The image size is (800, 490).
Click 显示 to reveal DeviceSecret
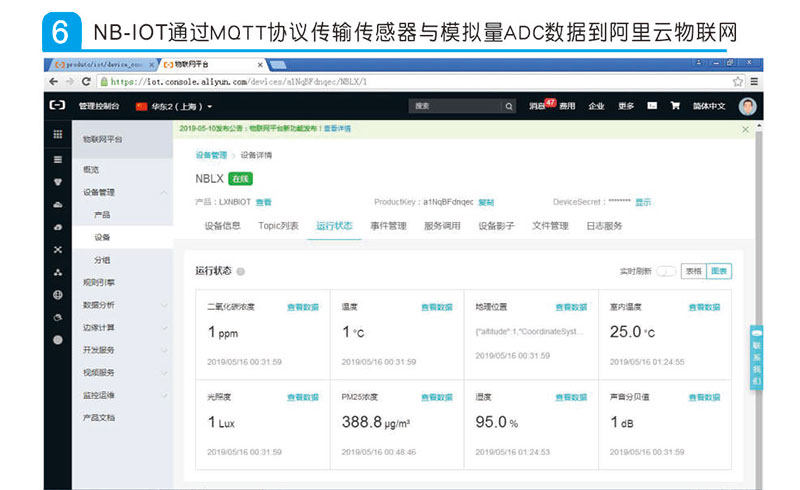(x=643, y=202)
